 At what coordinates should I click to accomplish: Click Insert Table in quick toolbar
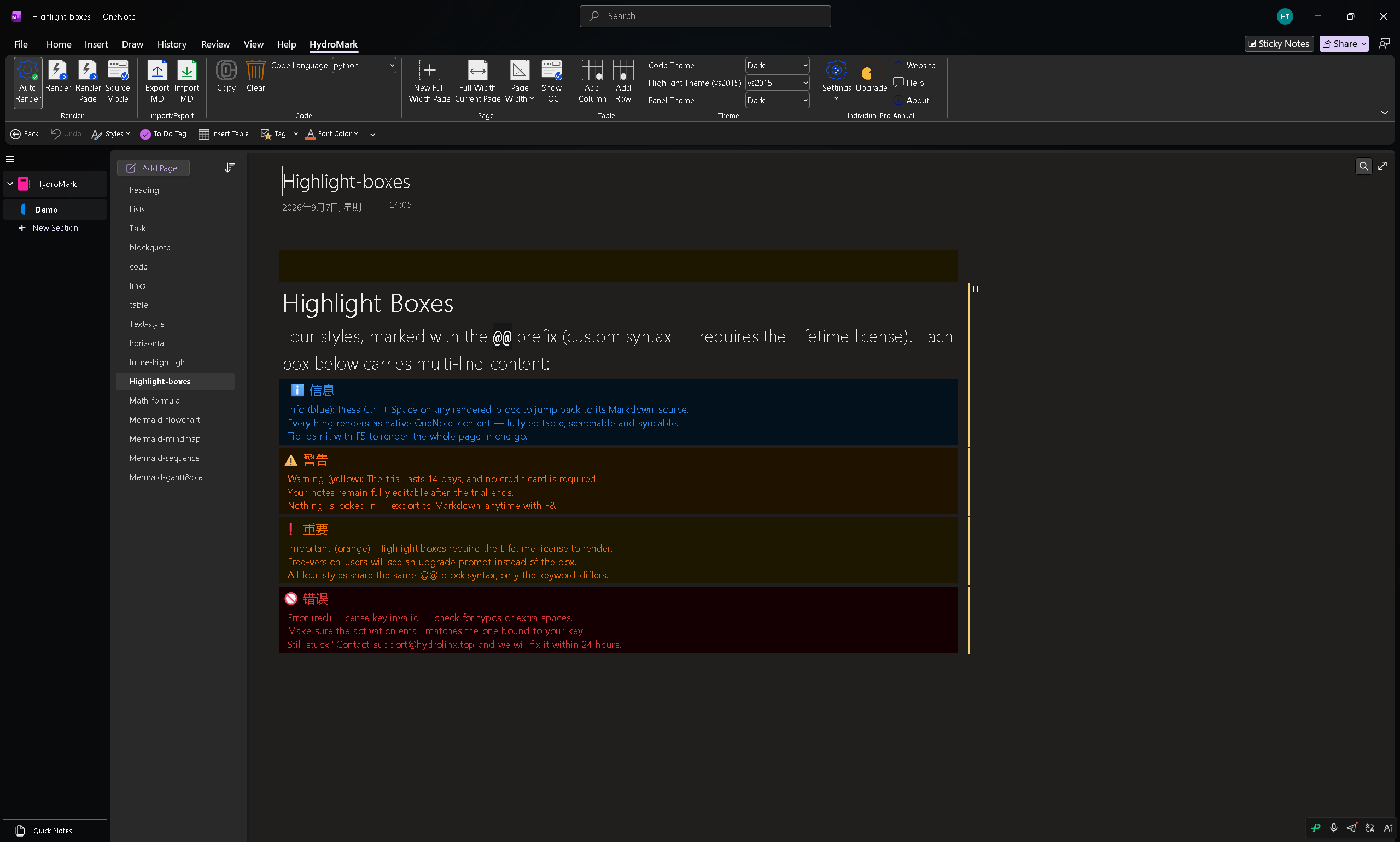click(x=224, y=134)
